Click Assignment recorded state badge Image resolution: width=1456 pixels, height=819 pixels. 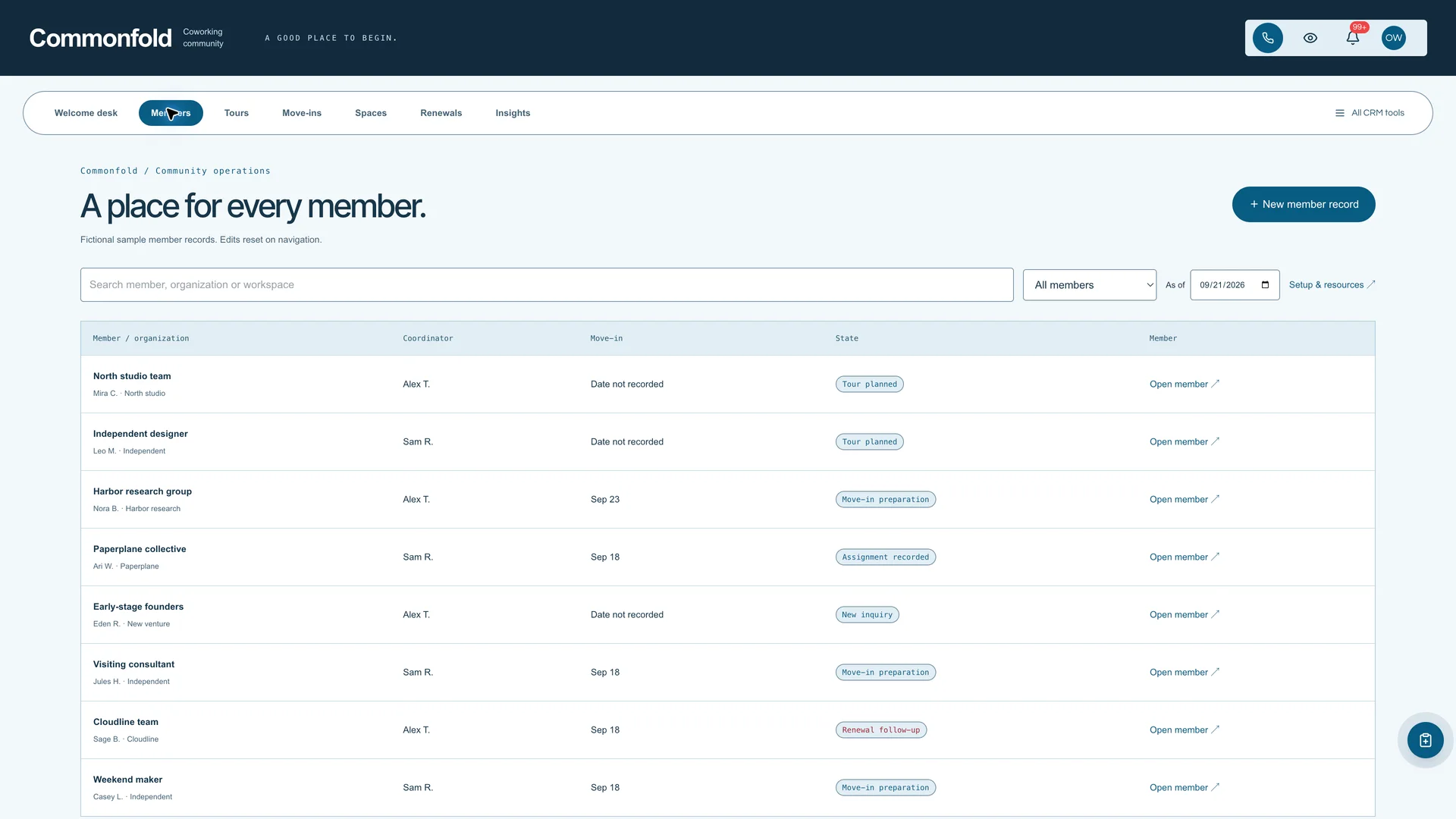886,557
